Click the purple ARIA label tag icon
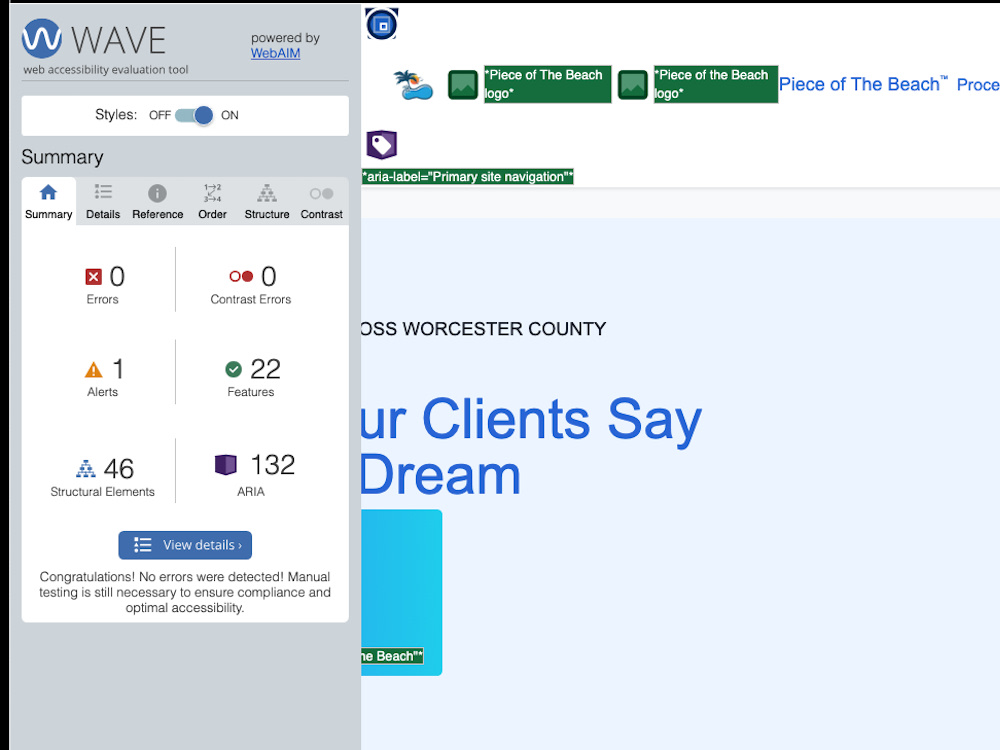Image resolution: width=1000 pixels, height=750 pixels. click(381, 145)
